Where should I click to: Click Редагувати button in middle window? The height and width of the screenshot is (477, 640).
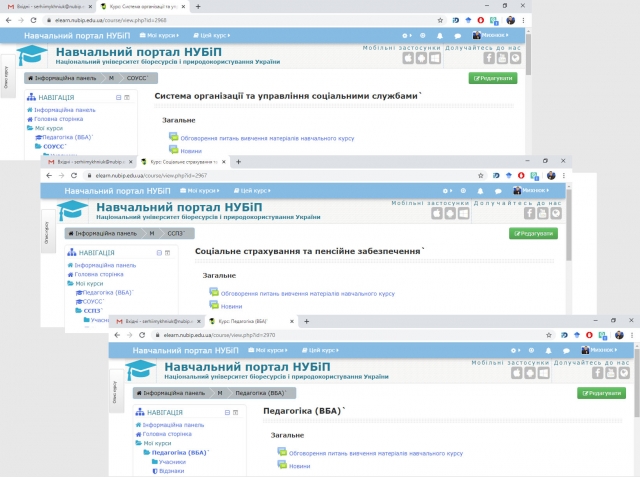coord(533,233)
